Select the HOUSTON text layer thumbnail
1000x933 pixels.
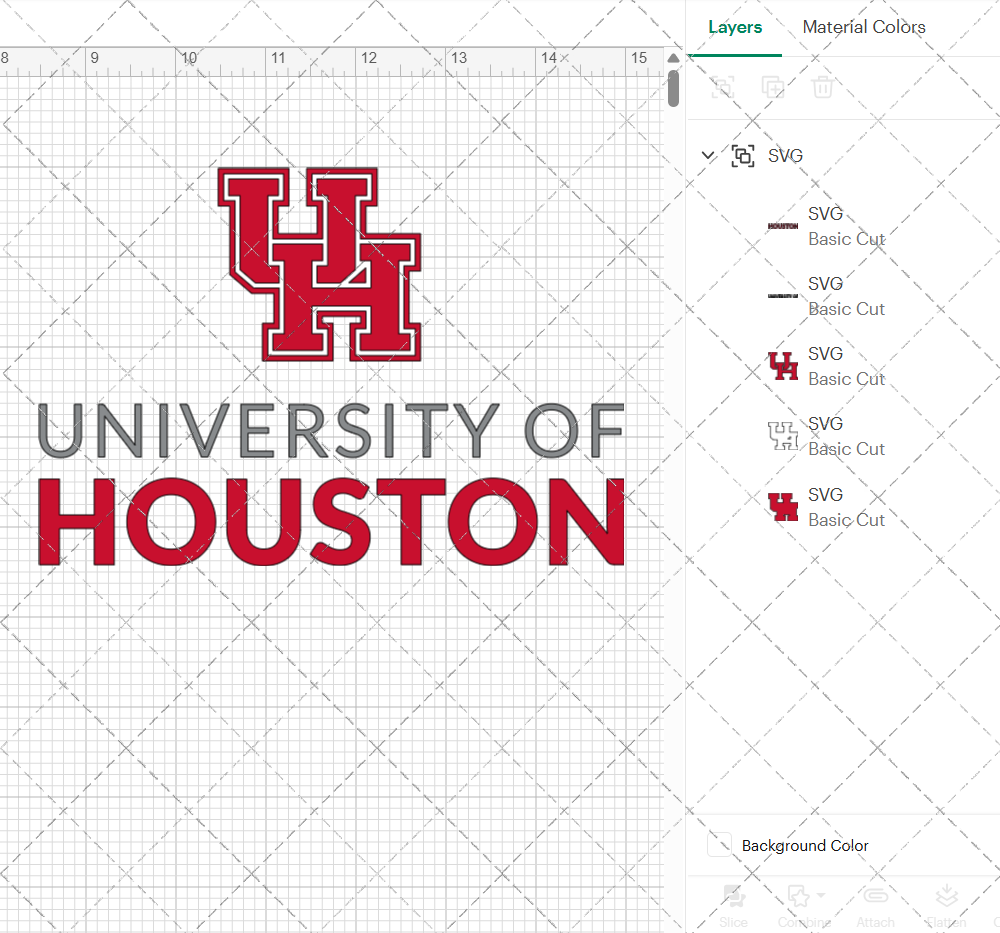[x=783, y=226]
